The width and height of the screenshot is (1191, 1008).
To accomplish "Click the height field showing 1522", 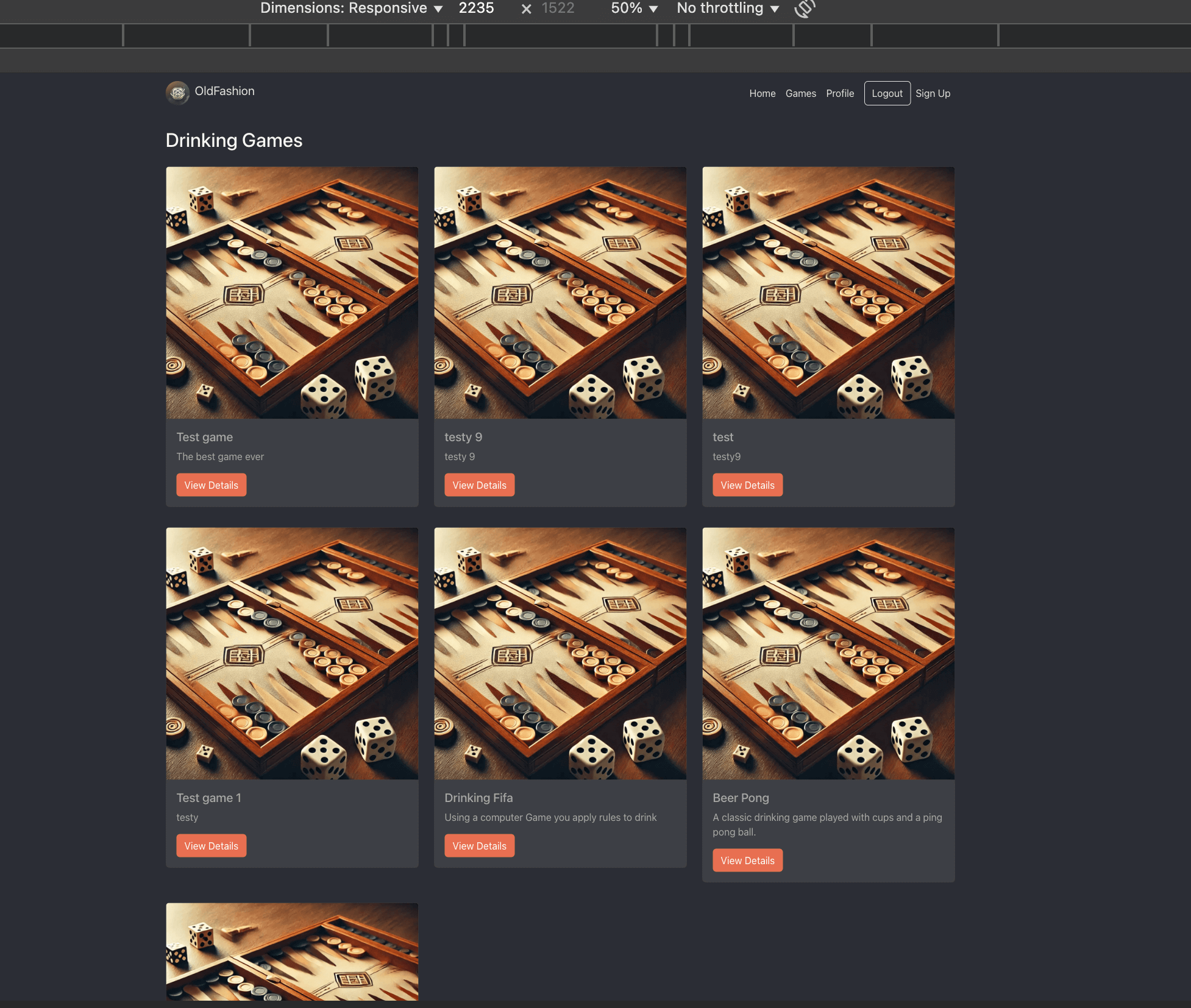I will pos(558,8).
